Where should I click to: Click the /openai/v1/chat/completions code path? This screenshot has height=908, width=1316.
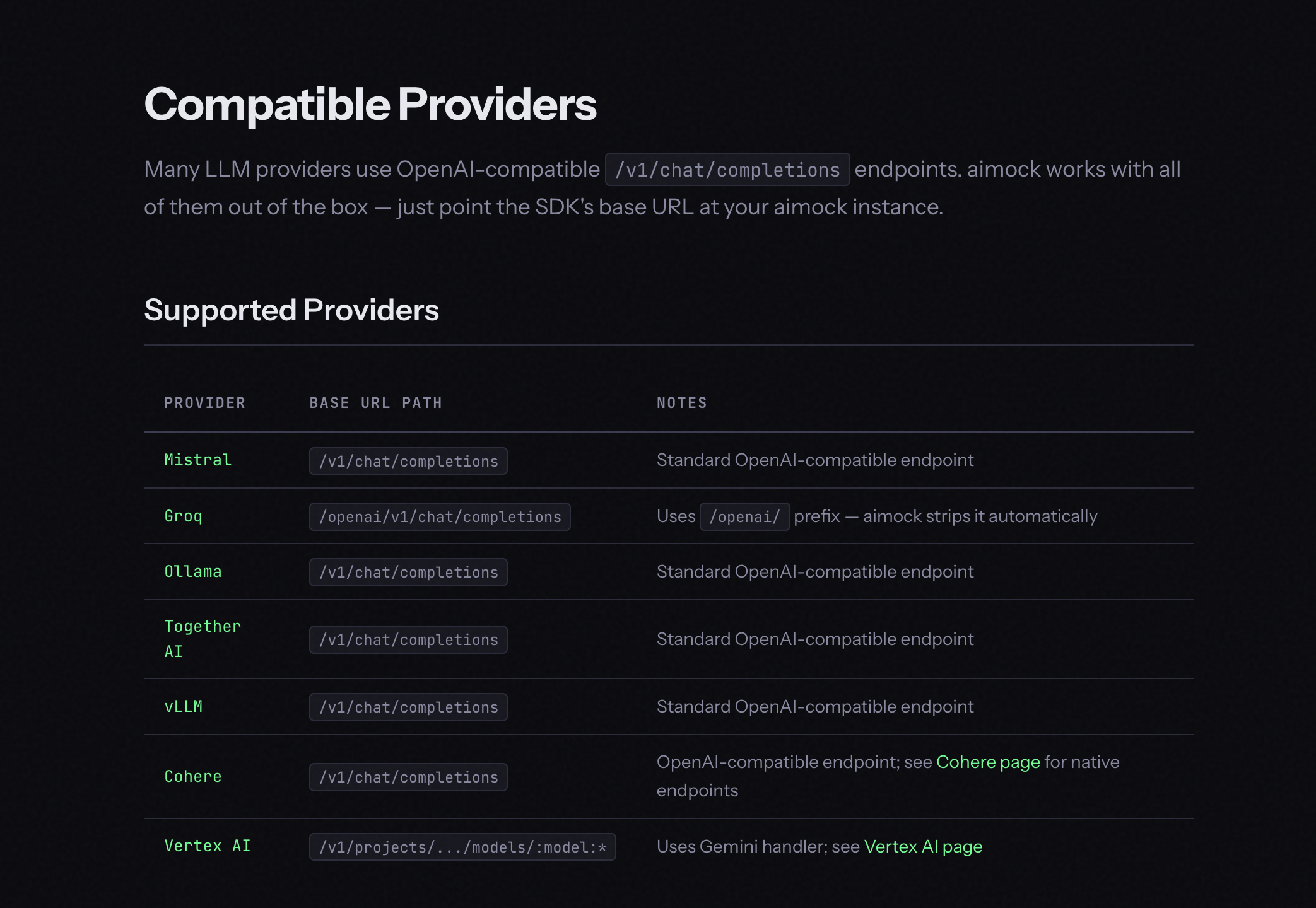point(440,517)
